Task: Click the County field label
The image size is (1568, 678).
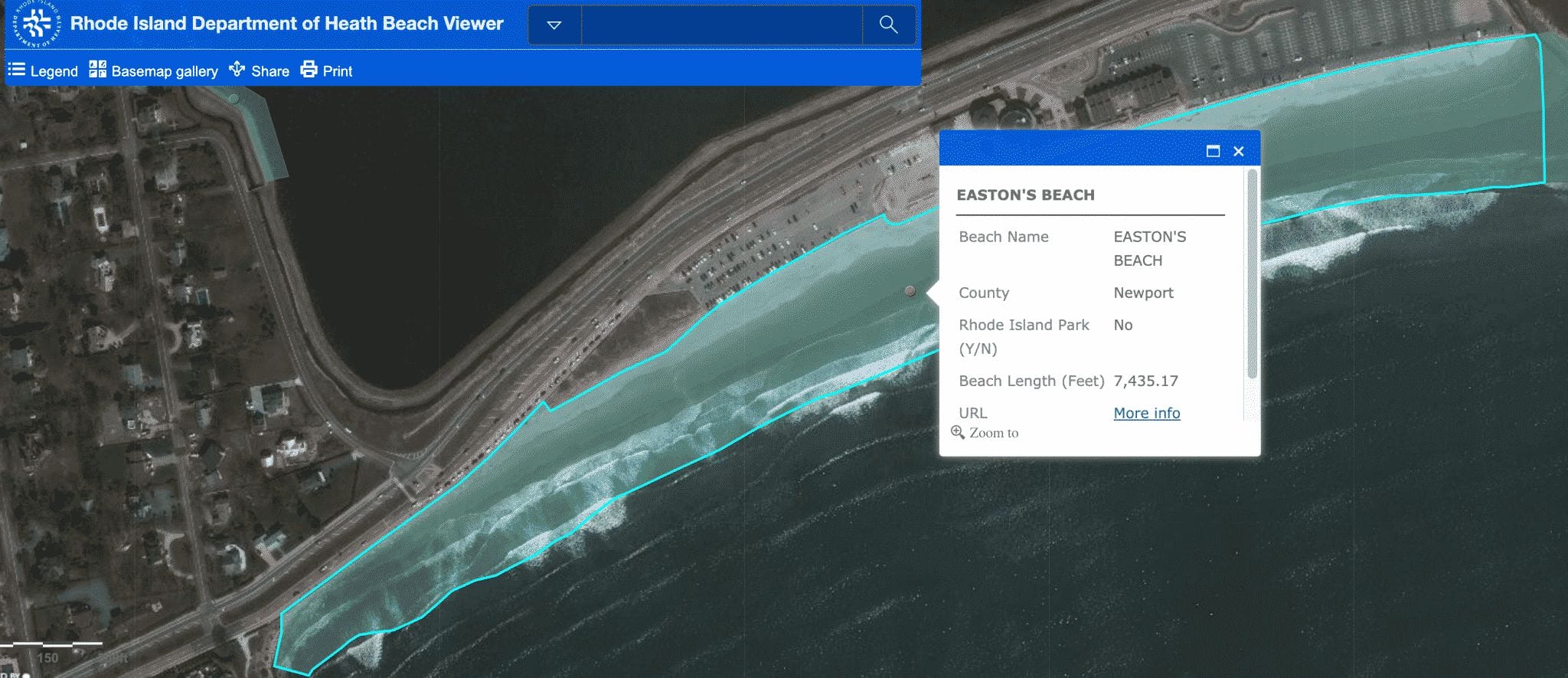Action: click(x=984, y=293)
